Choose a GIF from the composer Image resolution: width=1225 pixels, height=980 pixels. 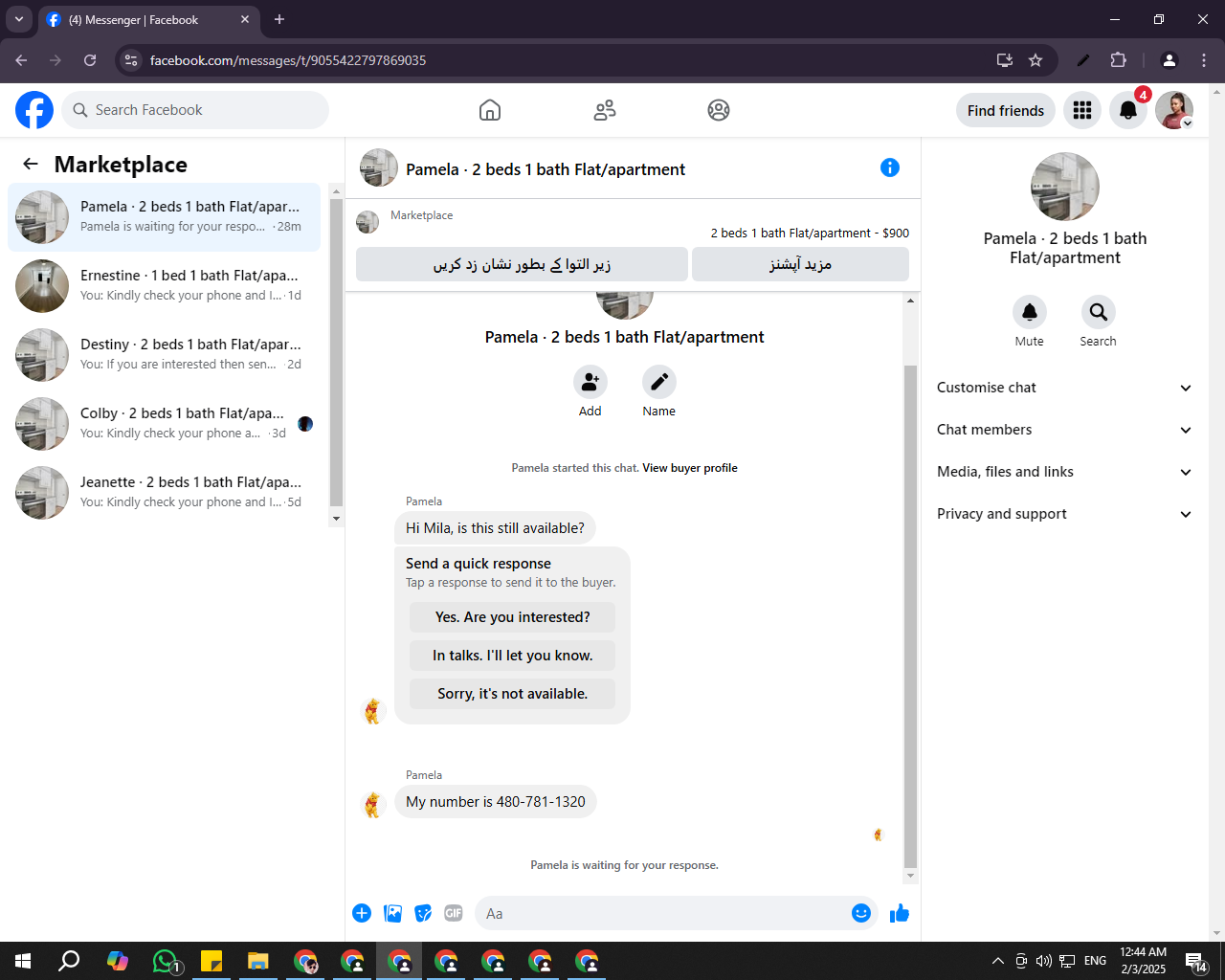[454, 913]
